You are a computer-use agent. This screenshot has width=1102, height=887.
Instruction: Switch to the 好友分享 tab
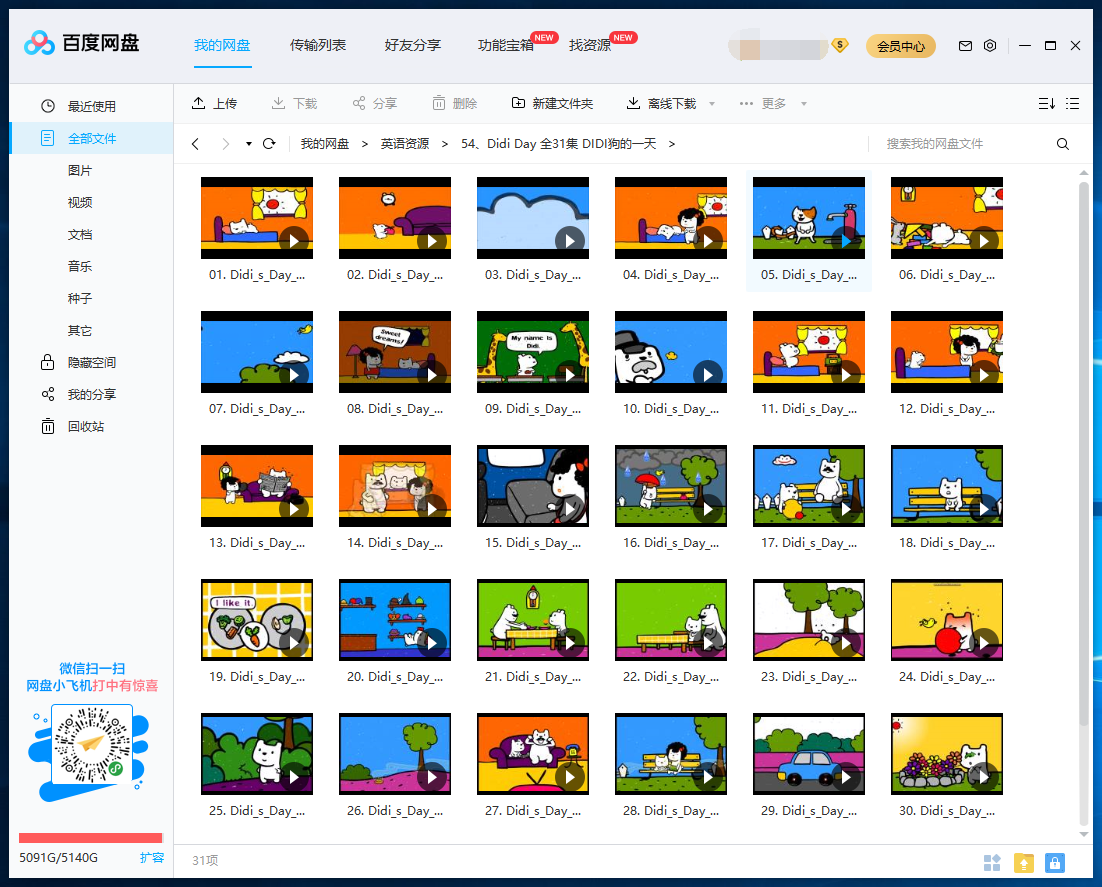[x=413, y=46]
